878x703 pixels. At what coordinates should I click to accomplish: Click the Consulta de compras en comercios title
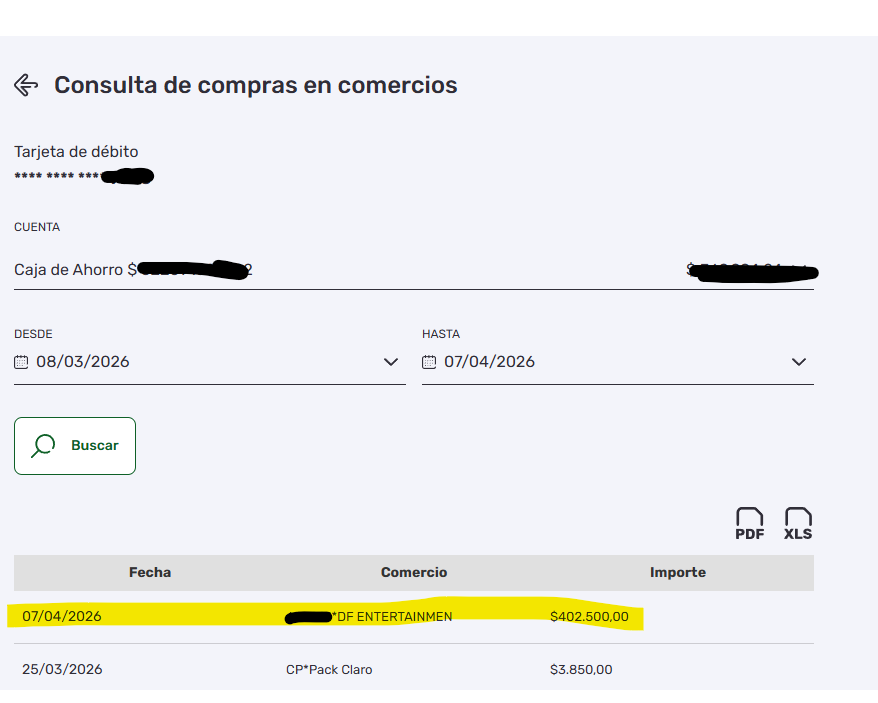pyautogui.click(x=256, y=85)
